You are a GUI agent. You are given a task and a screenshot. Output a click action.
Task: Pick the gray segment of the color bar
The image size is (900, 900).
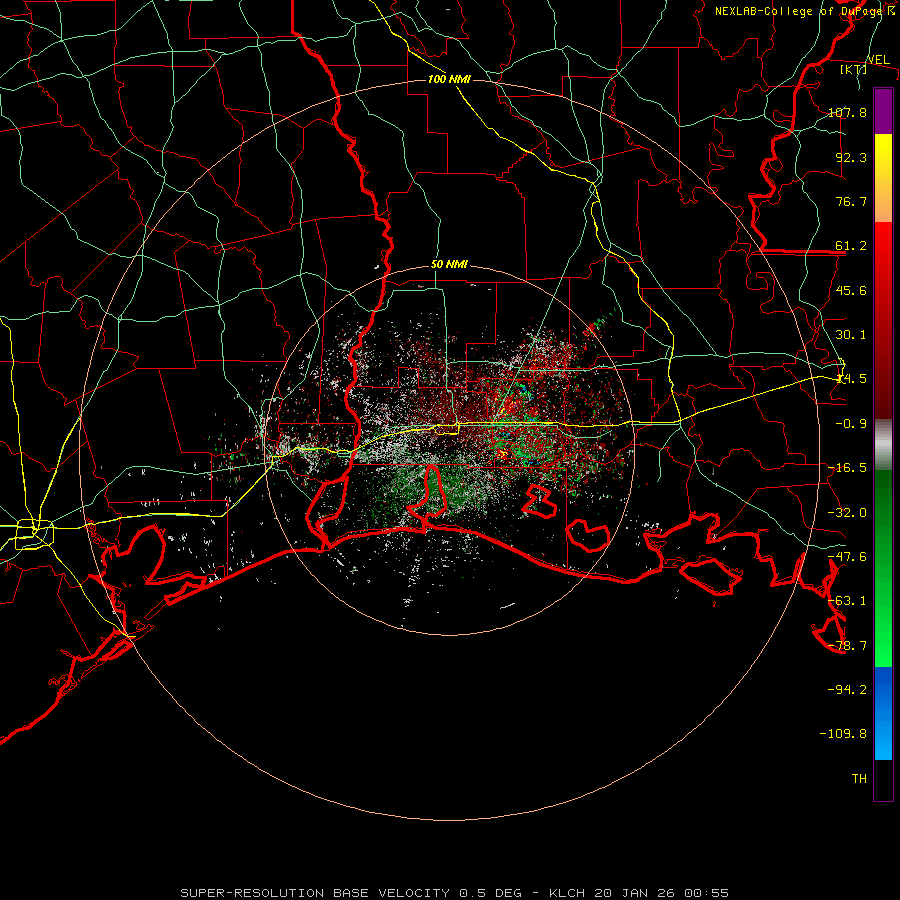coord(883,444)
